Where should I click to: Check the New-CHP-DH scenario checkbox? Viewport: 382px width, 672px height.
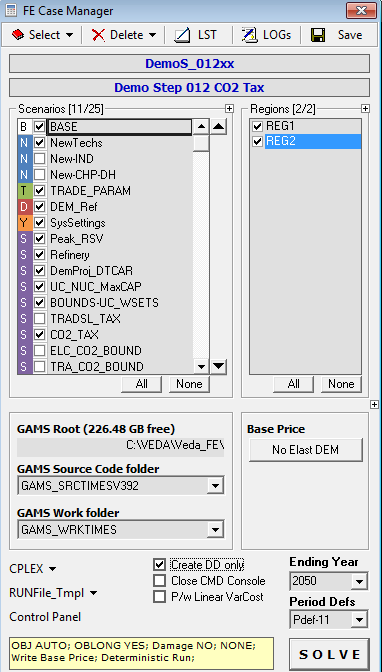pyautogui.click(x=39, y=175)
